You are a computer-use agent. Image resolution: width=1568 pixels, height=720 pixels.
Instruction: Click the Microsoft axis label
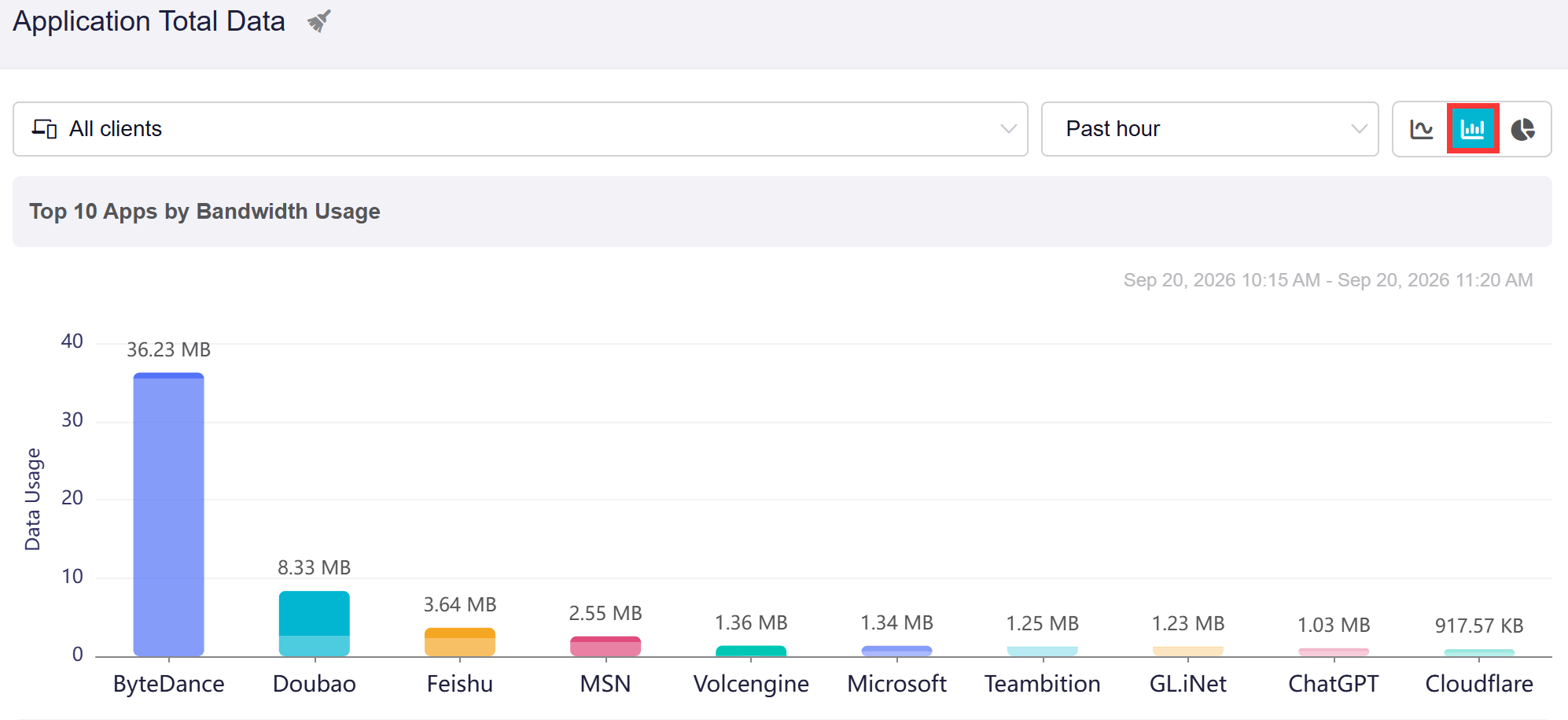pyautogui.click(x=897, y=684)
